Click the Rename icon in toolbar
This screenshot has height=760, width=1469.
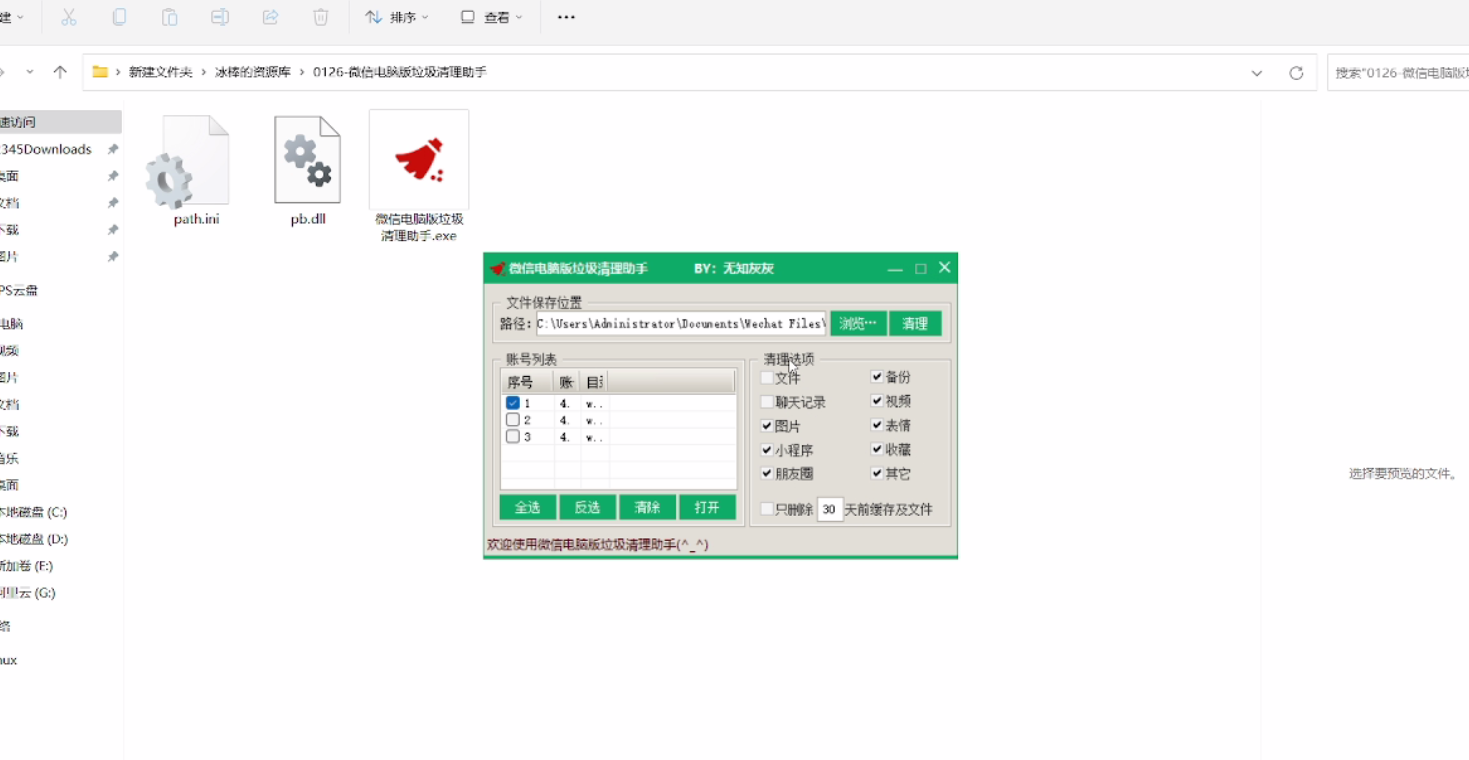[220, 17]
